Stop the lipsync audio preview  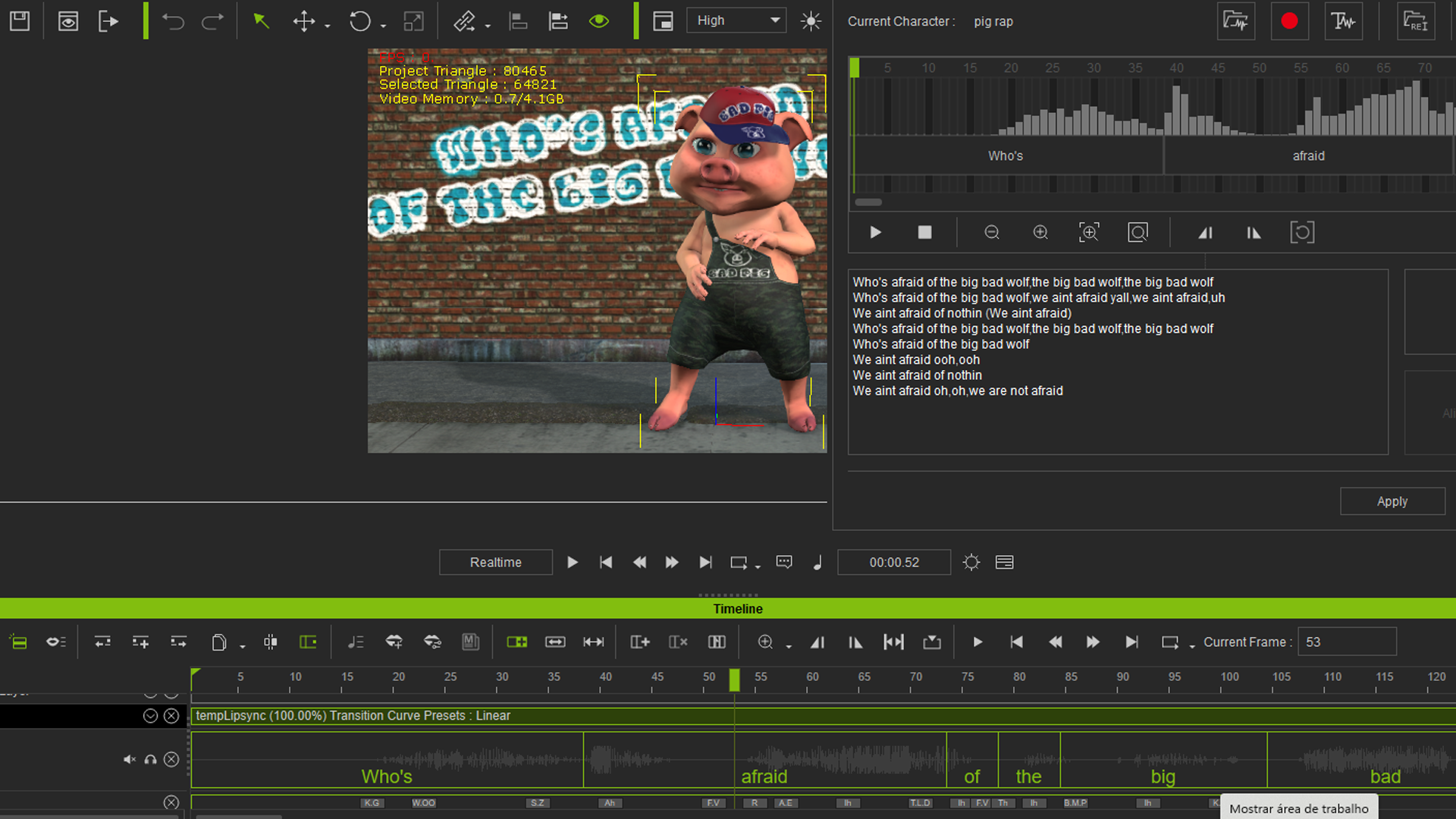point(924,232)
